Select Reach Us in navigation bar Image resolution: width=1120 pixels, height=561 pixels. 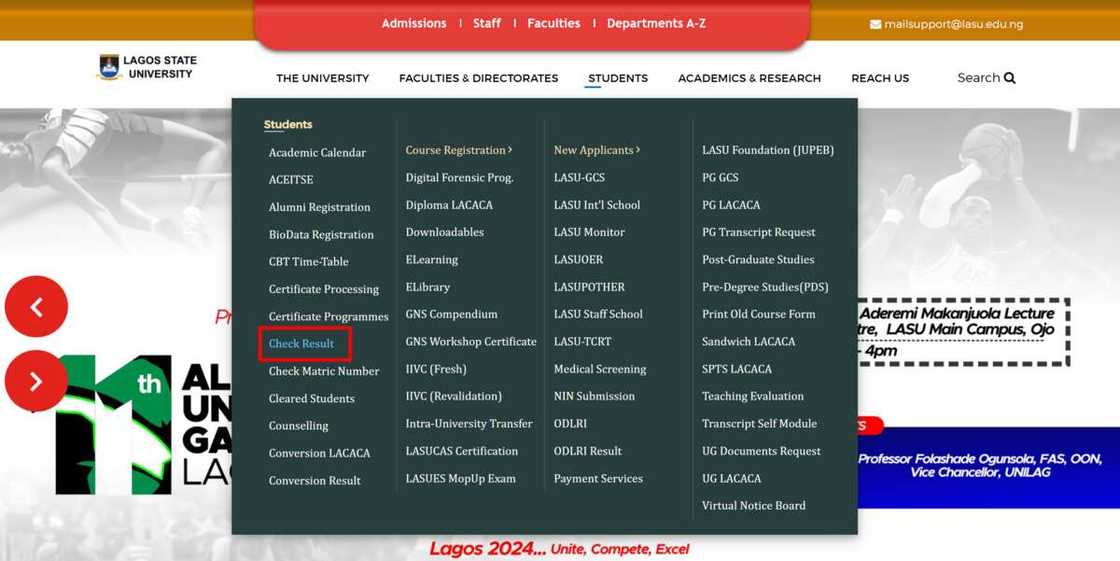(x=880, y=78)
